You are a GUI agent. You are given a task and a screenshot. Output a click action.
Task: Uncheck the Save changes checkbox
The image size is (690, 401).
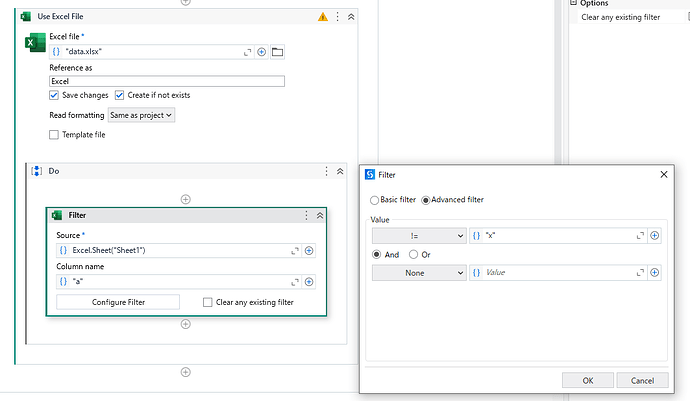54,95
